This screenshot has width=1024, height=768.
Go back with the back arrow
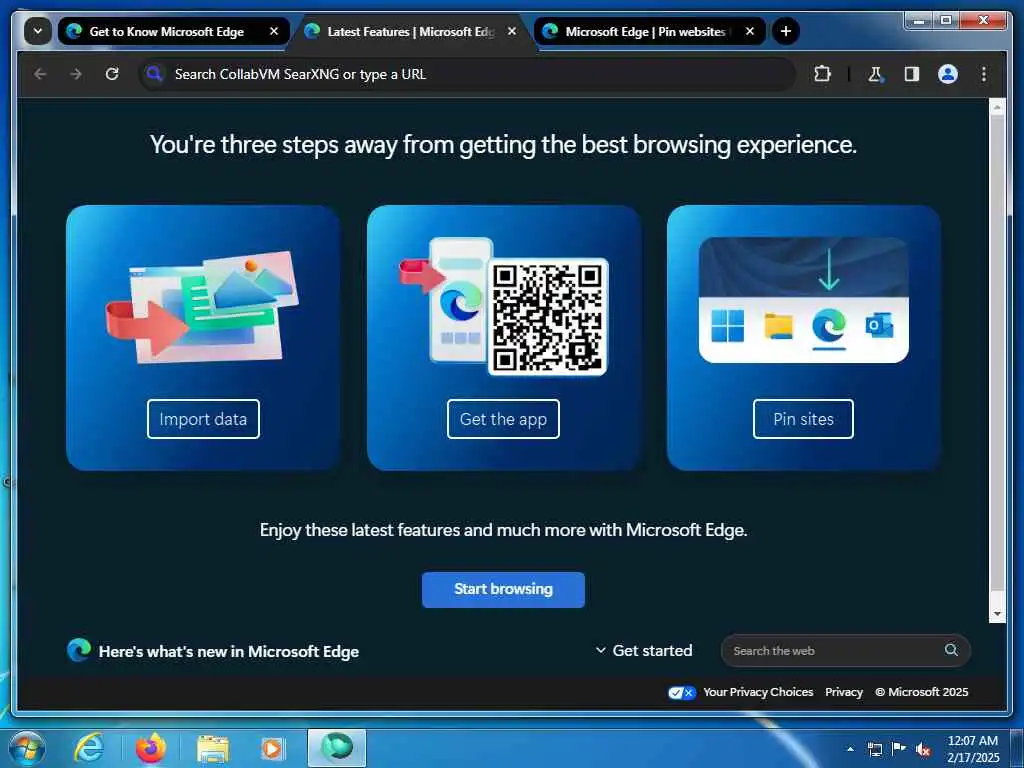pos(40,74)
